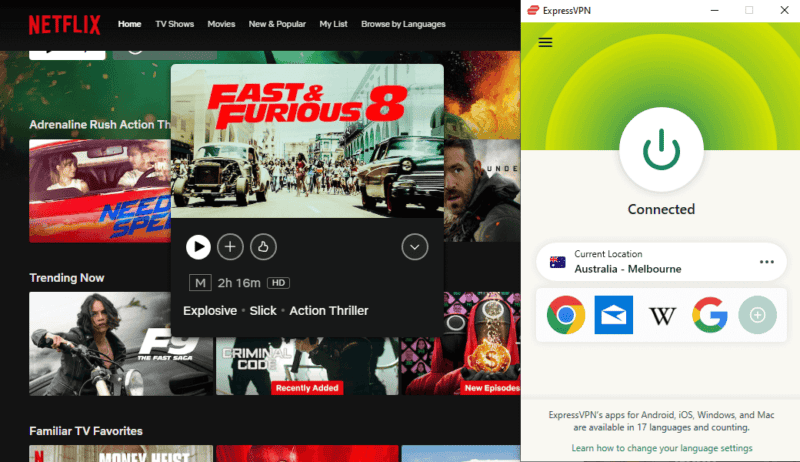Open Movies in Netflix navigation
The image size is (800, 462).
click(221, 24)
